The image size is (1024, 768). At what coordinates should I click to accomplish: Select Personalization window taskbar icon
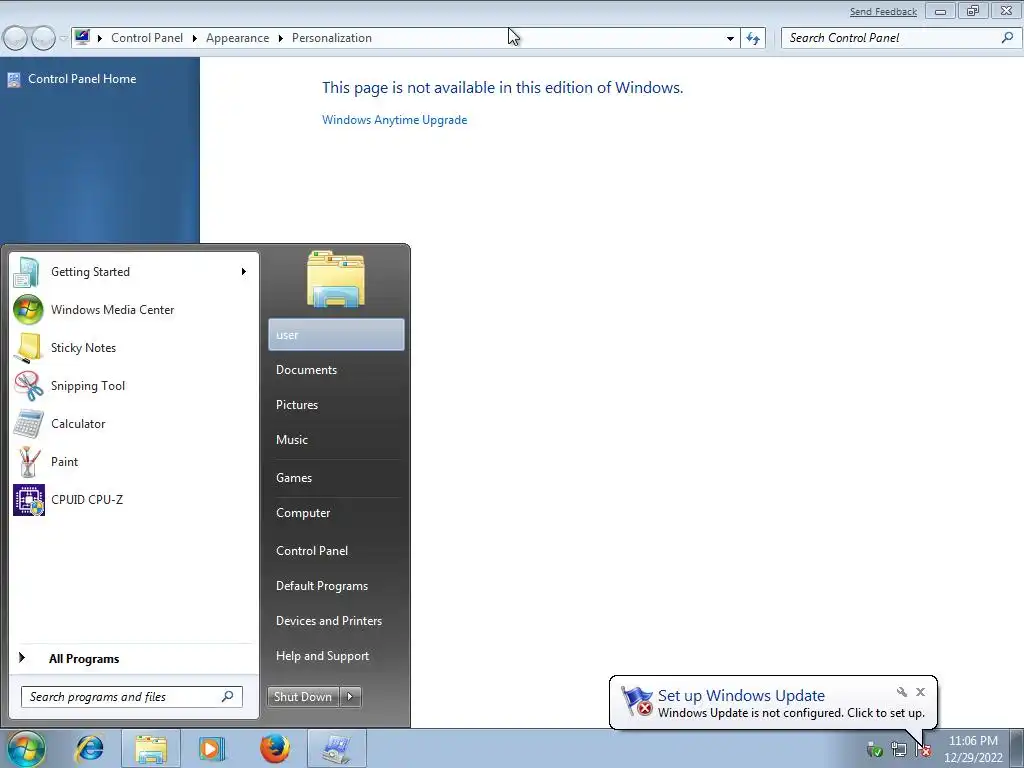[336, 748]
